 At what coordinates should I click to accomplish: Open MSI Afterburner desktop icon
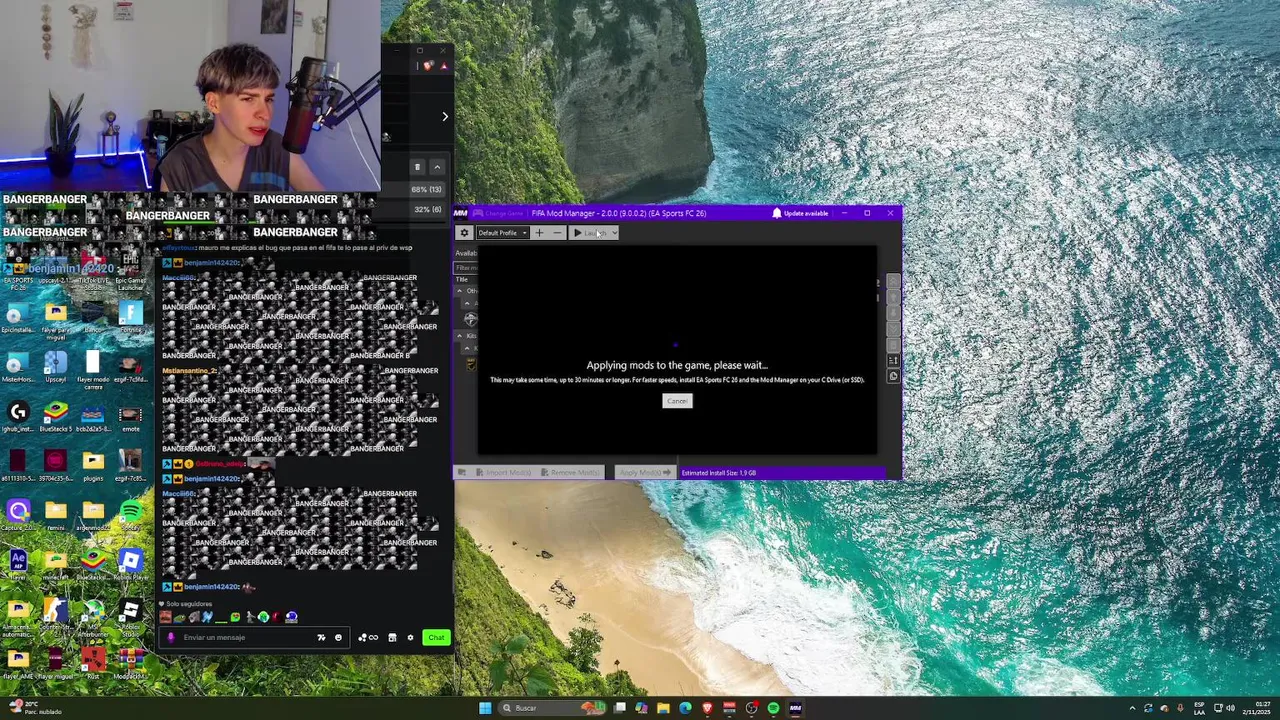(93, 617)
